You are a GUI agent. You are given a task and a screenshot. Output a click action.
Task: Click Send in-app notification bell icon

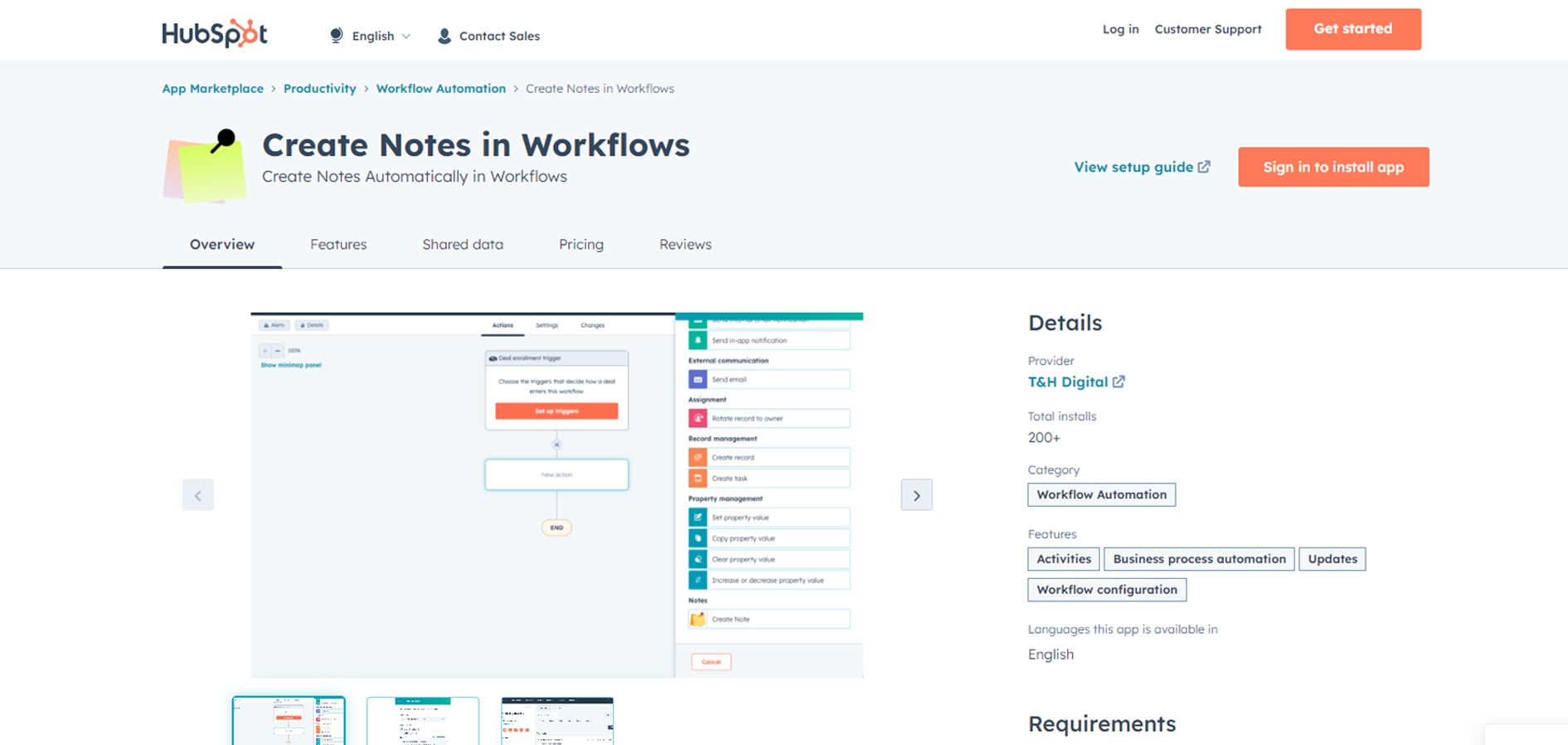coord(698,340)
